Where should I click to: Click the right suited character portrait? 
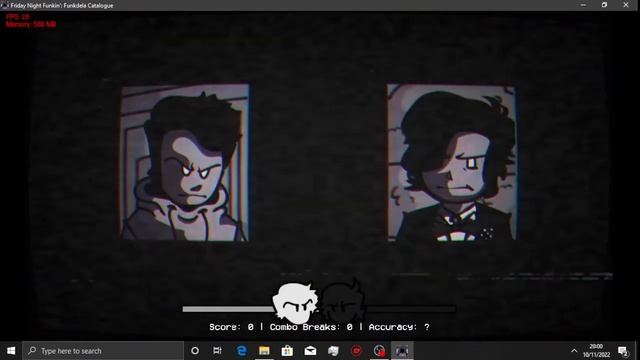coord(451,162)
